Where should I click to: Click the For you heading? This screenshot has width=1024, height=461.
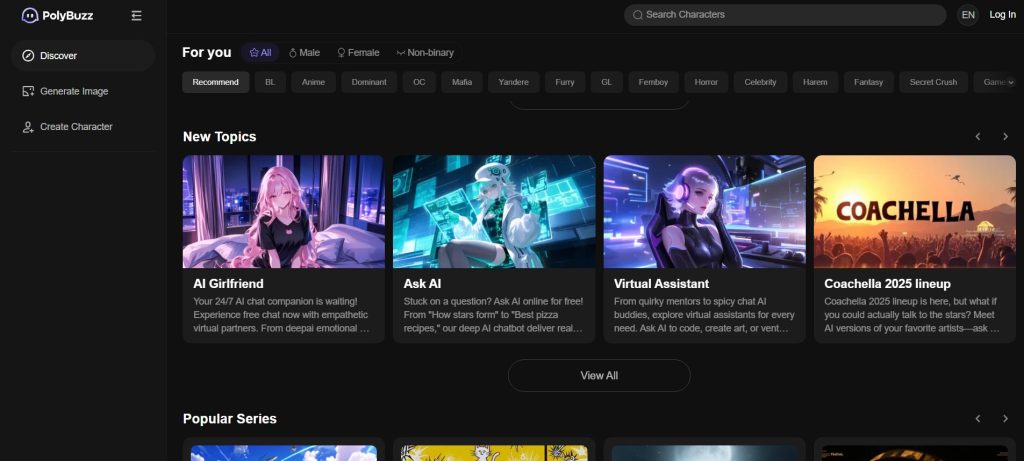click(206, 53)
